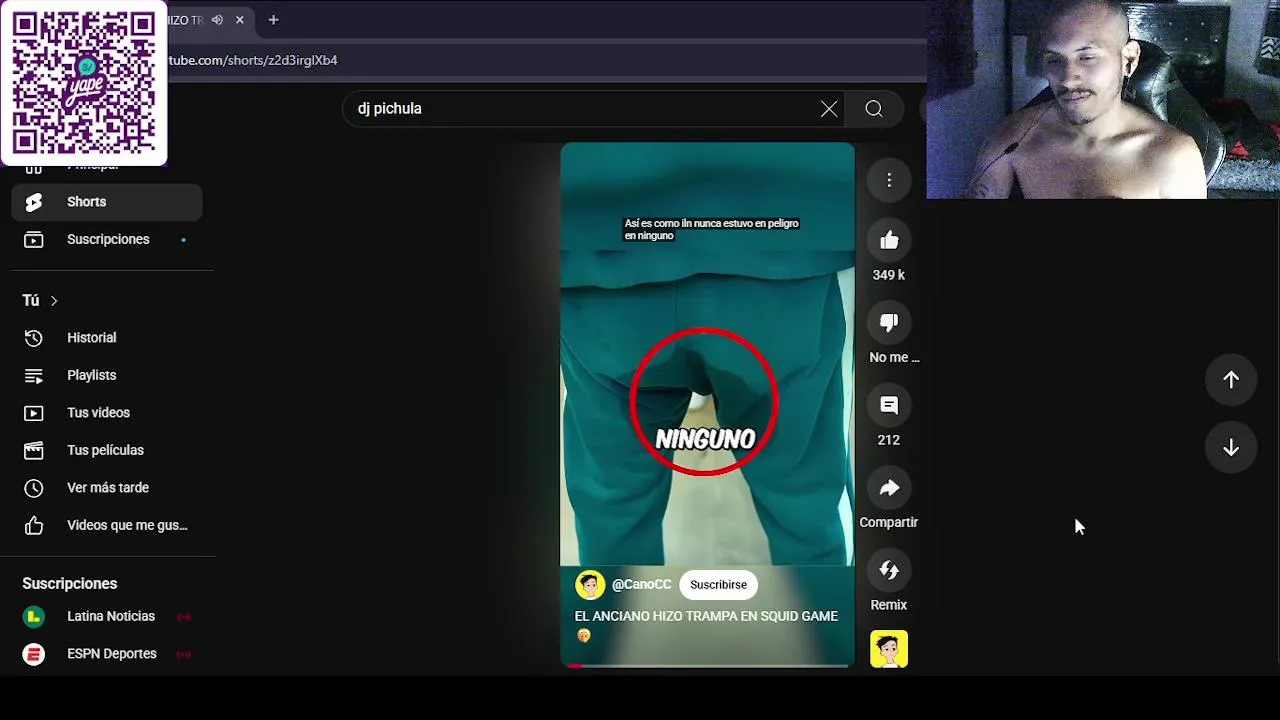The height and width of the screenshot is (720, 1280).
Task: Mute the browser tab audio icon
Action: coord(217,20)
